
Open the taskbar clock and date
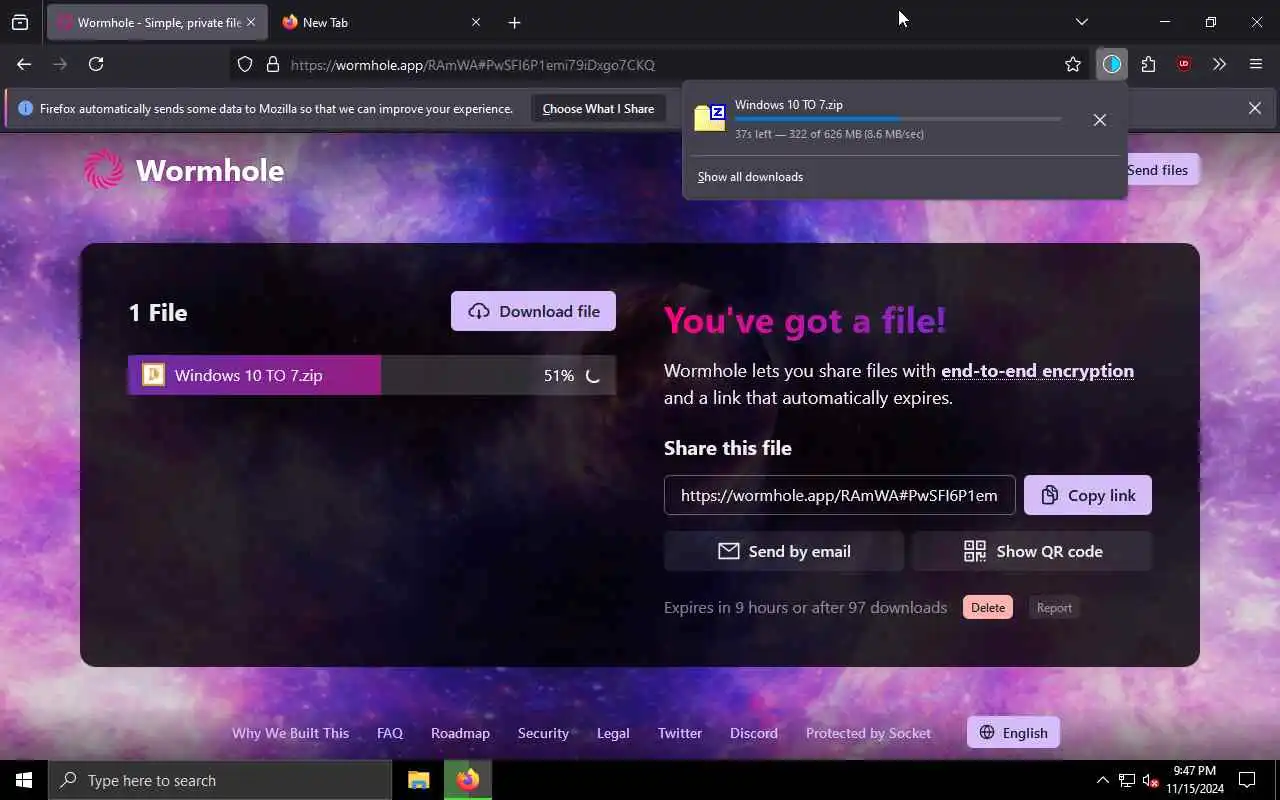pyautogui.click(x=1194, y=780)
